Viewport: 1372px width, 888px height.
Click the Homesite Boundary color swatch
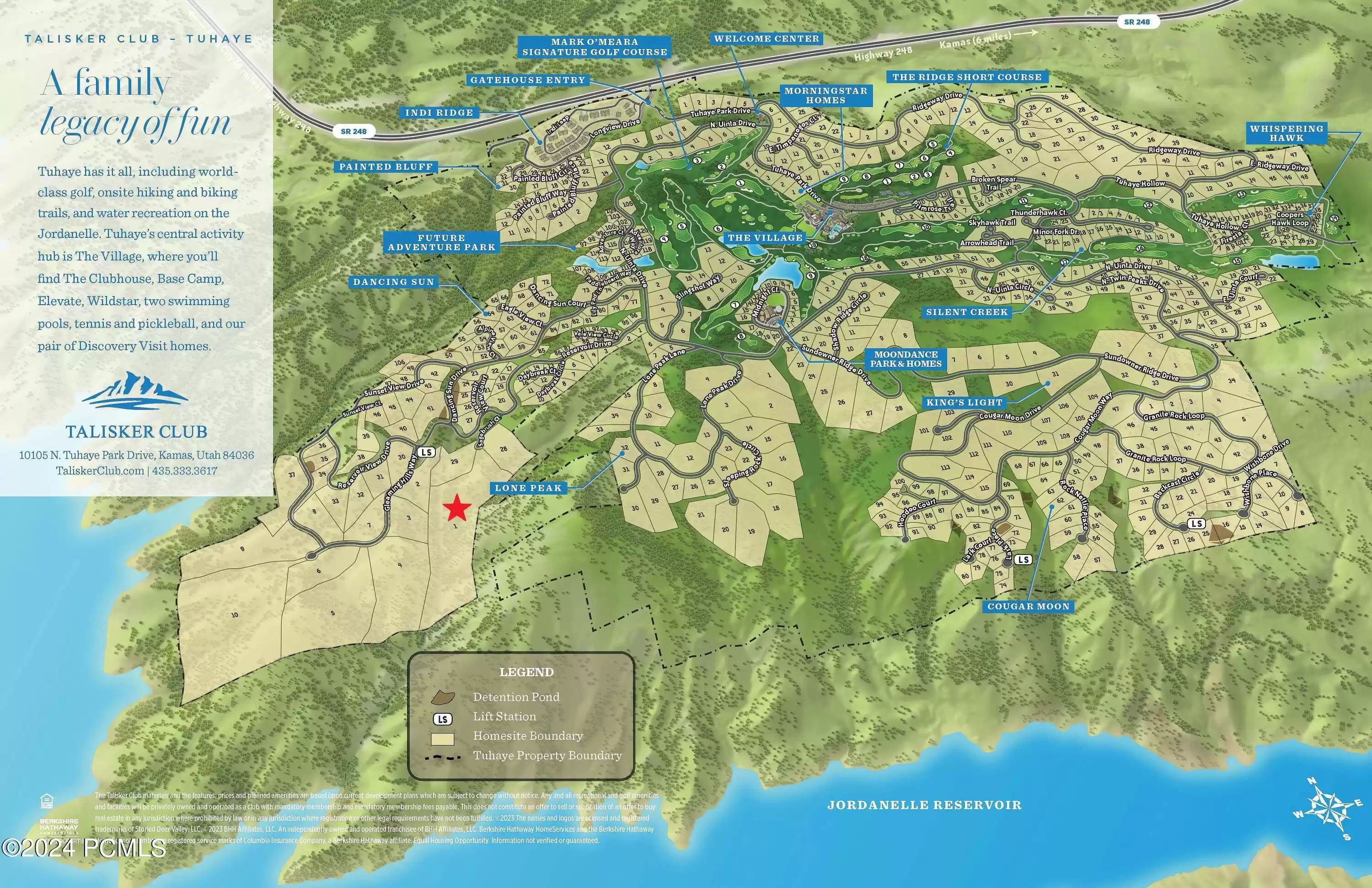(x=442, y=739)
